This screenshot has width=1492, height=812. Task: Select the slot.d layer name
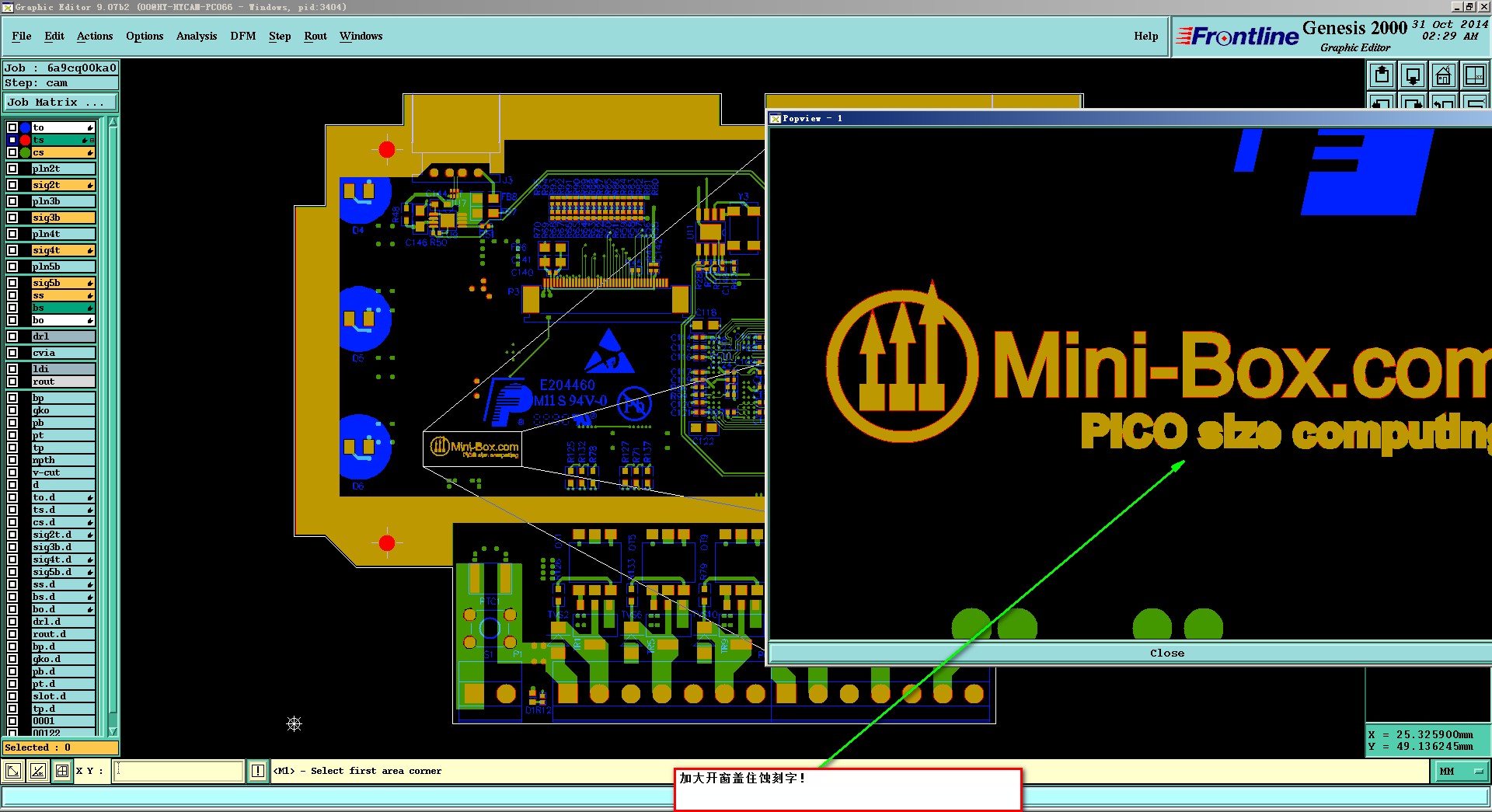pos(63,696)
